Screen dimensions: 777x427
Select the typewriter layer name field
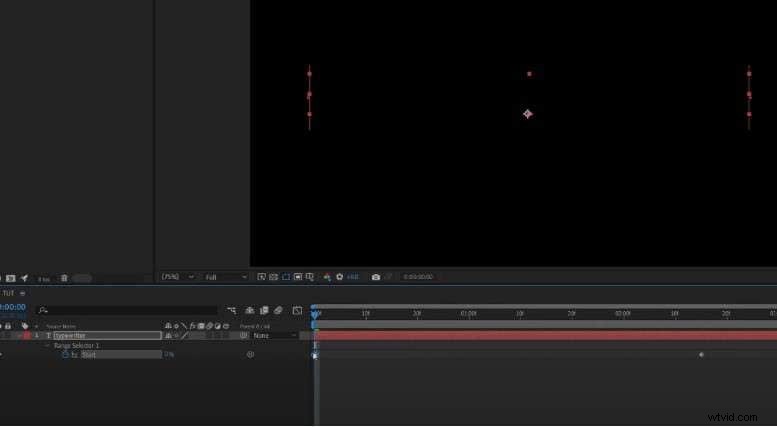[107, 335]
